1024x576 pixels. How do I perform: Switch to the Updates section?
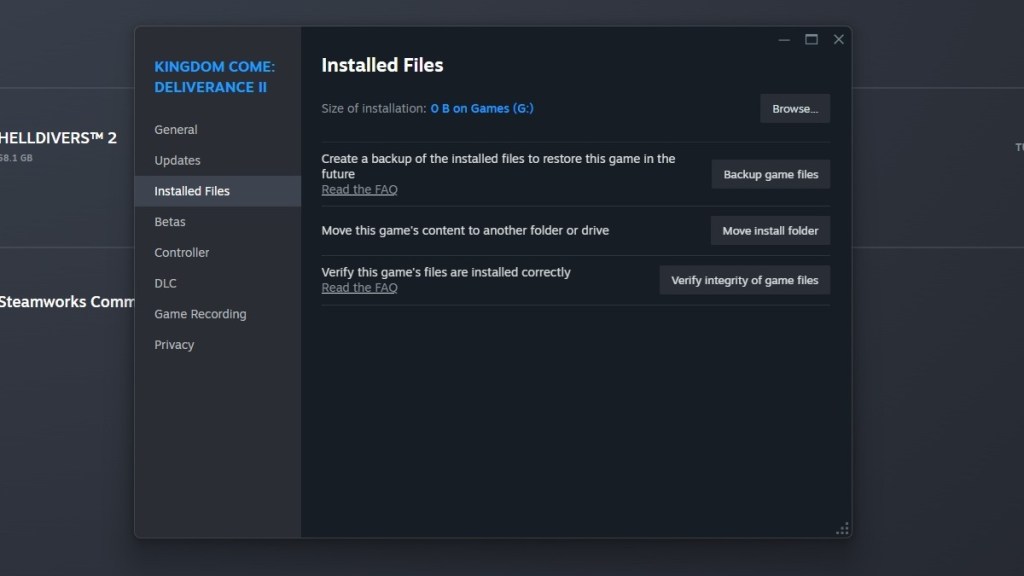(x=177, y=161)
